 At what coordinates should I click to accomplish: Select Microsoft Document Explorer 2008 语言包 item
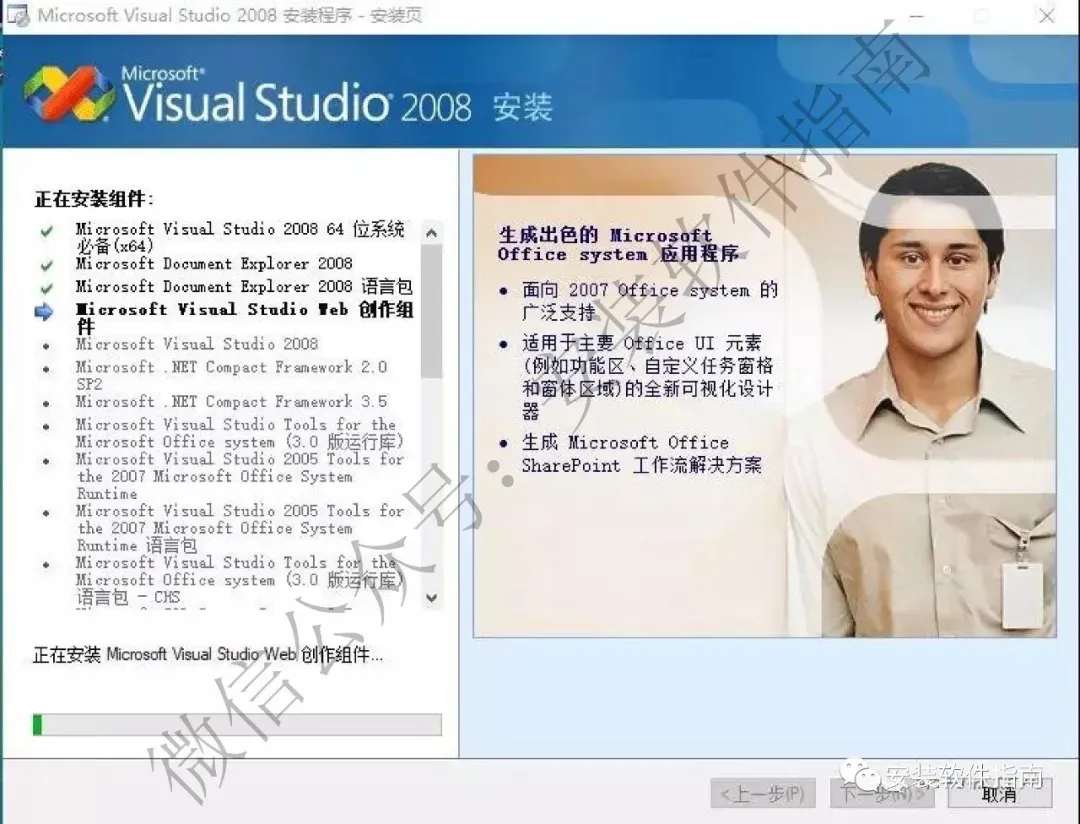244,287
